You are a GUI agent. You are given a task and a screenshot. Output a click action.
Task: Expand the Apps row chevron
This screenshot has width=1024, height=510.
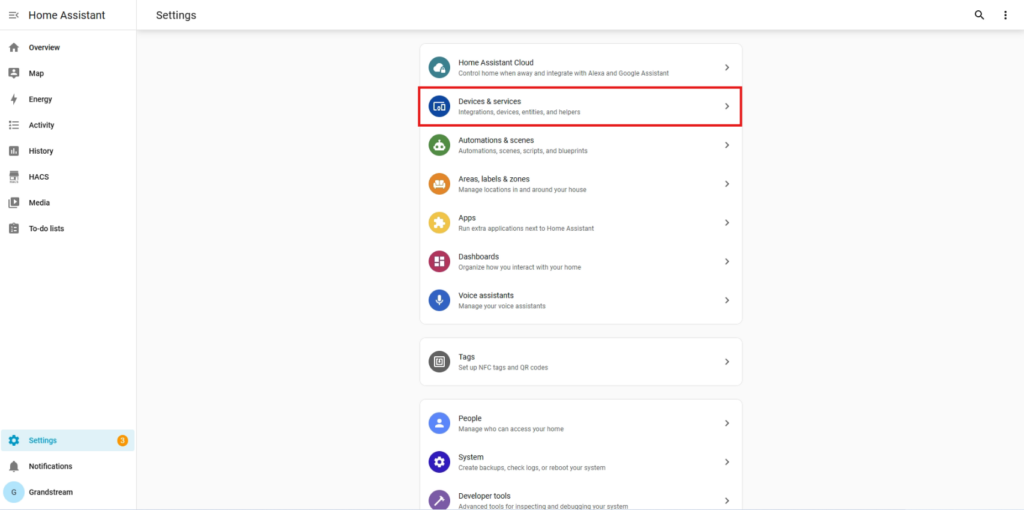coord(727,223)
